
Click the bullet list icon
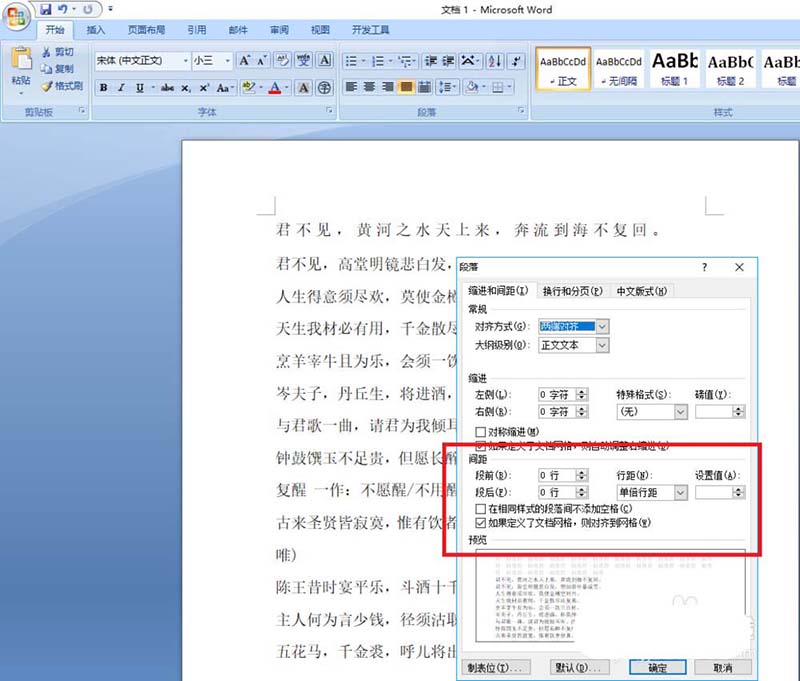(x=352, y=61)
